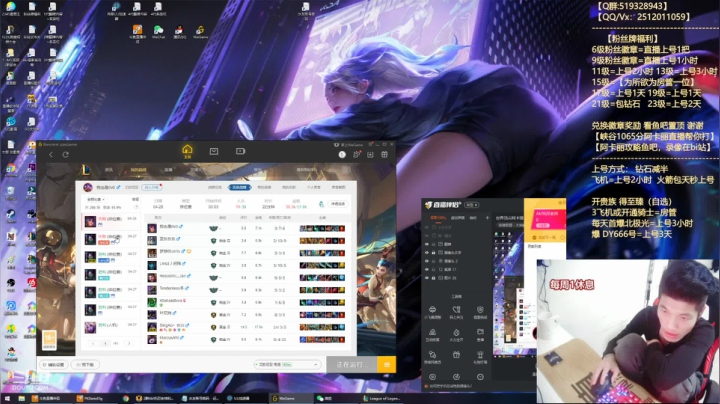Select the sub-tab left of the blue one
The height and width of the screenshot is (404, 720).
tap(214, 187)
